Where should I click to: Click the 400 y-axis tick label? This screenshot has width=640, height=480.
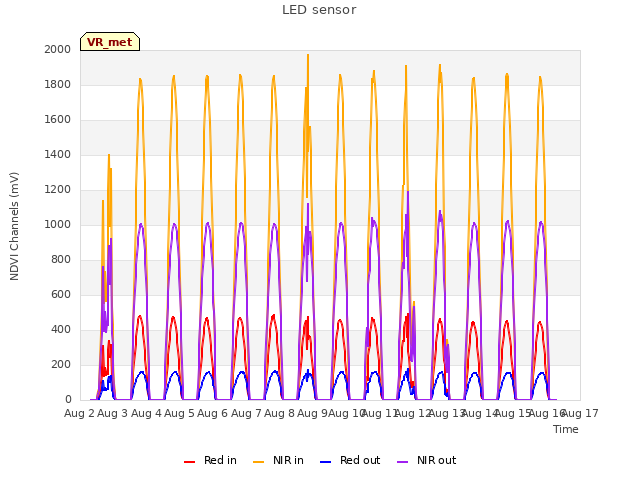[61, 329]
